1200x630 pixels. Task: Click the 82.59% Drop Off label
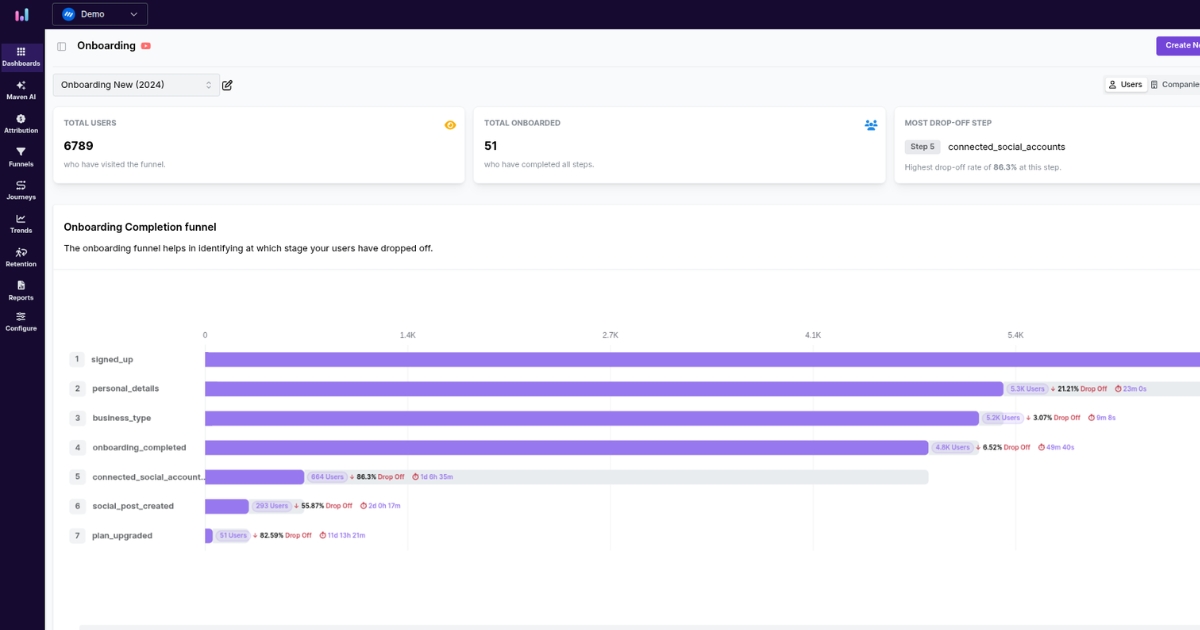(x=282, y=536)
